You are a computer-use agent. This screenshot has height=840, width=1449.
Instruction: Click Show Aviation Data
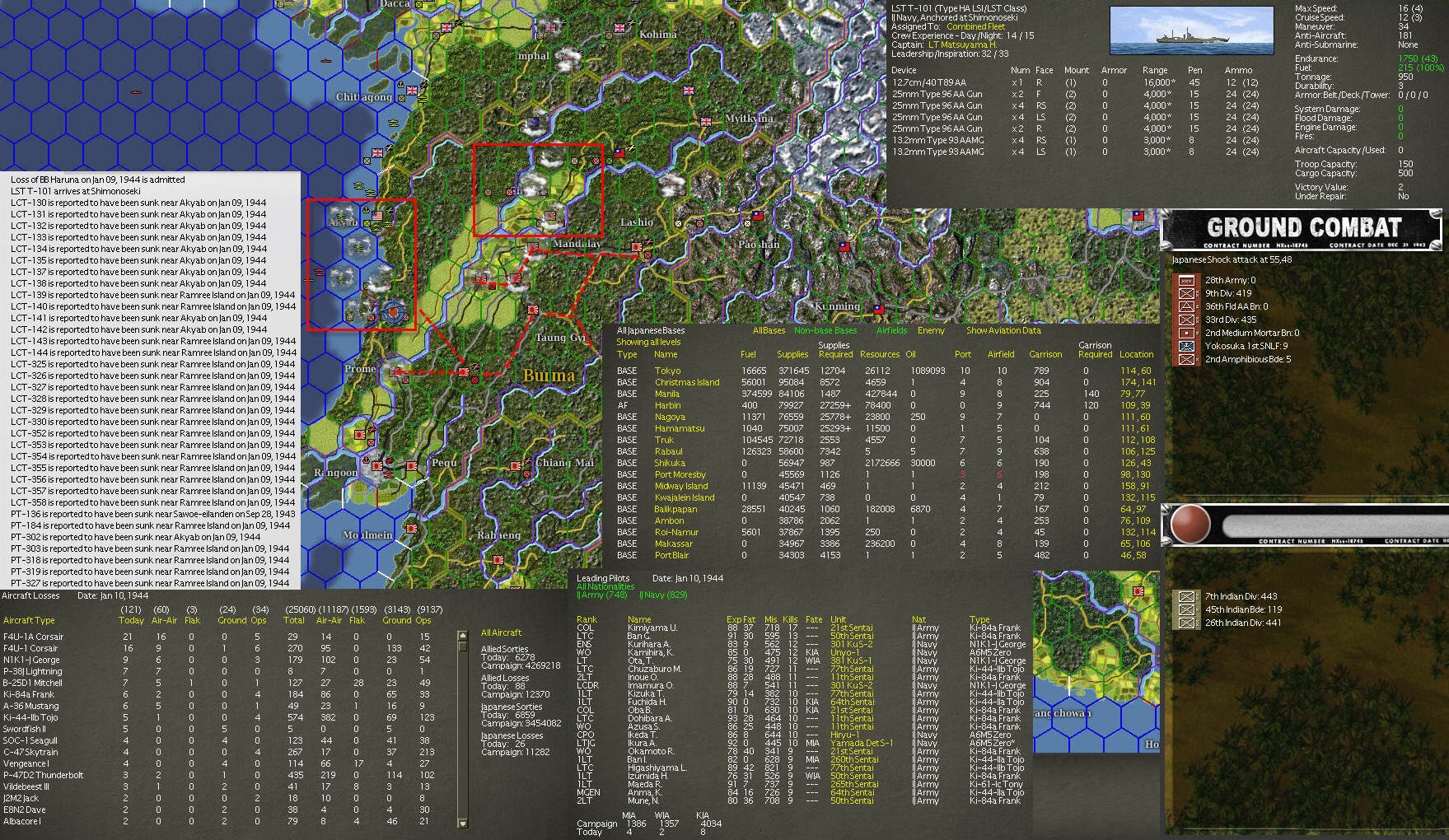point(1003,330)
